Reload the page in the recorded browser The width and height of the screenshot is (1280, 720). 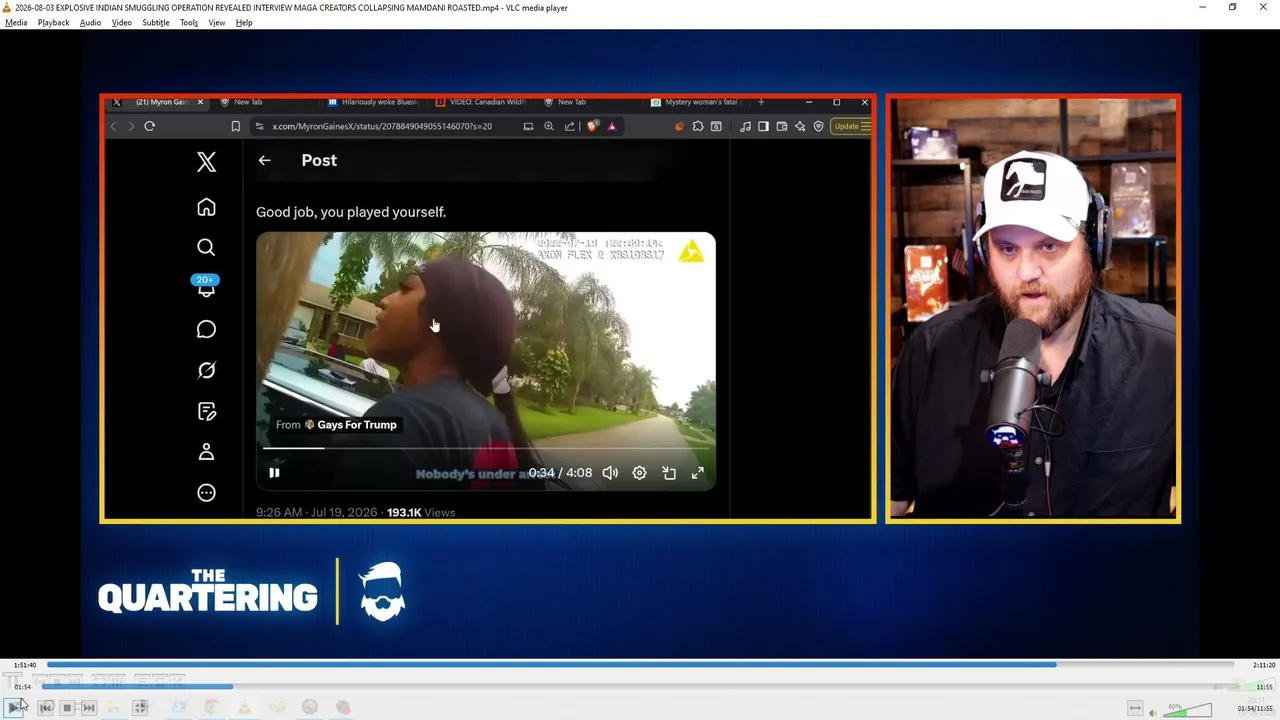click(x=149, y=126)
